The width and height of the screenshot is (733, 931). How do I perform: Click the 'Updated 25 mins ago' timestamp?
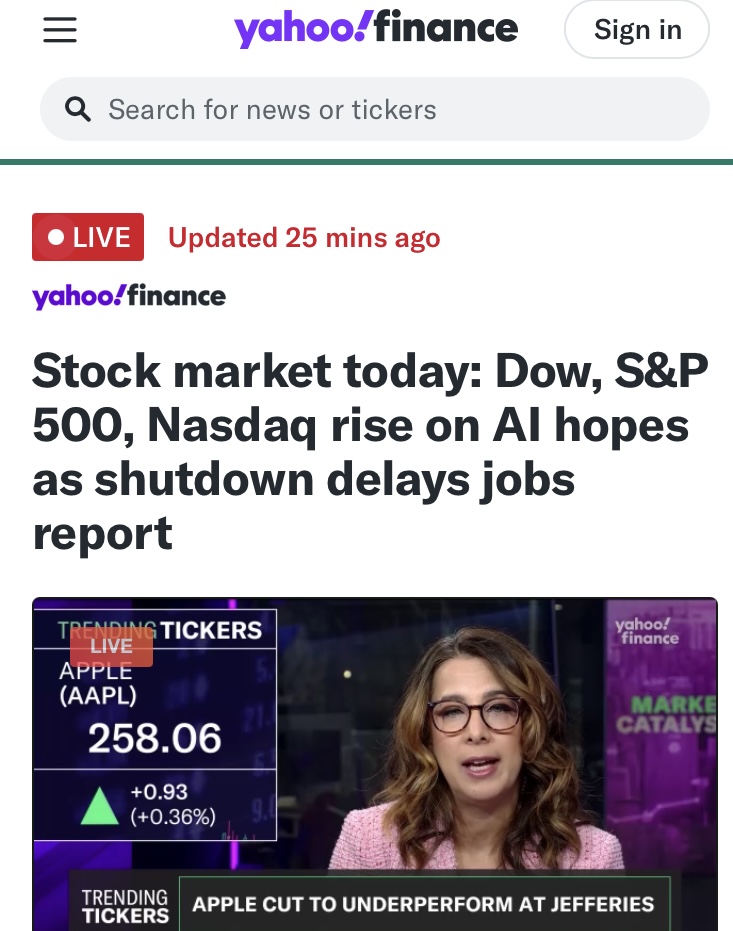coord(304,238)
